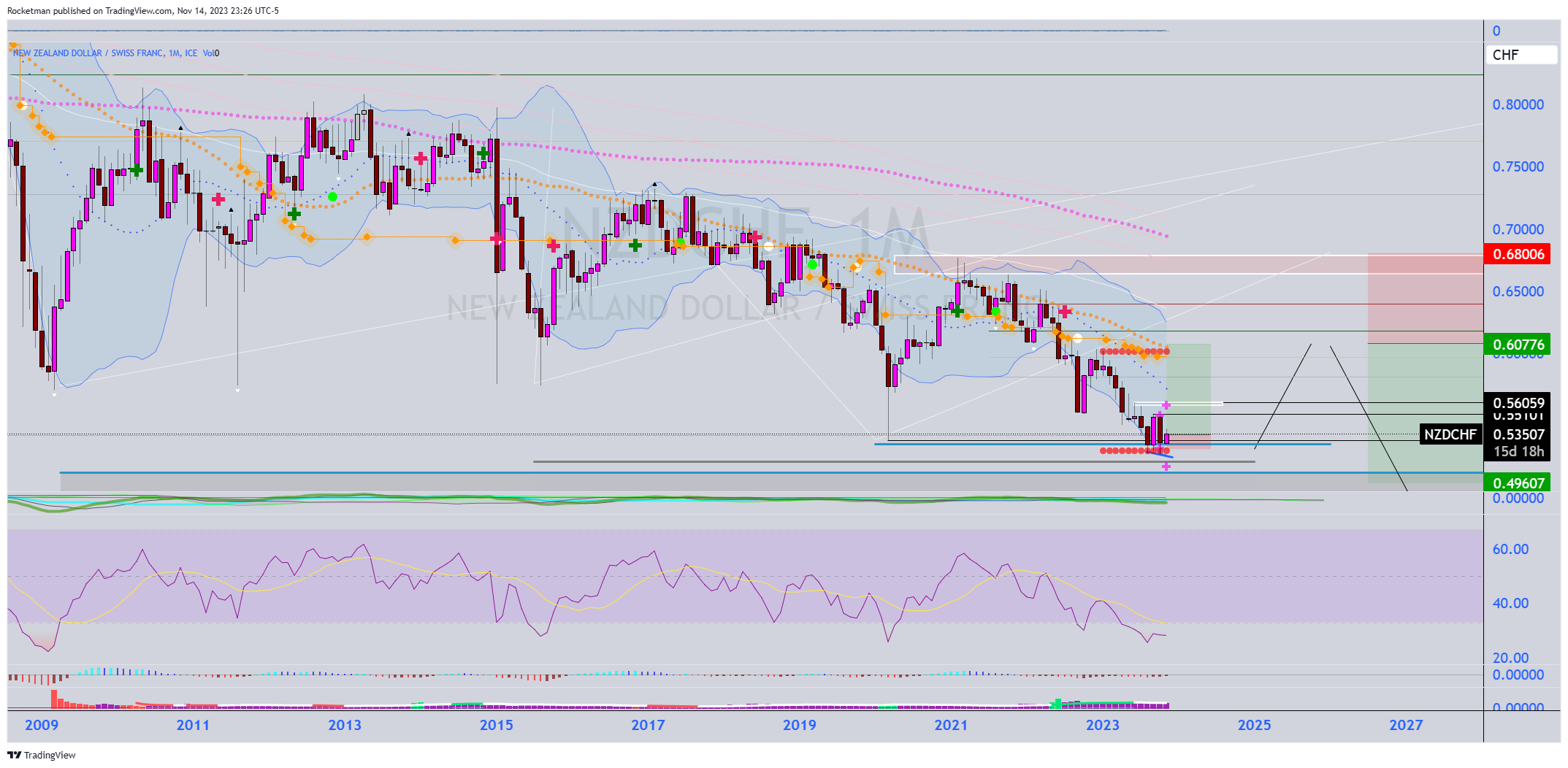Click the 0.80000 price axis tick
Screen dimensions: 1568x768
click(1518, 104)
